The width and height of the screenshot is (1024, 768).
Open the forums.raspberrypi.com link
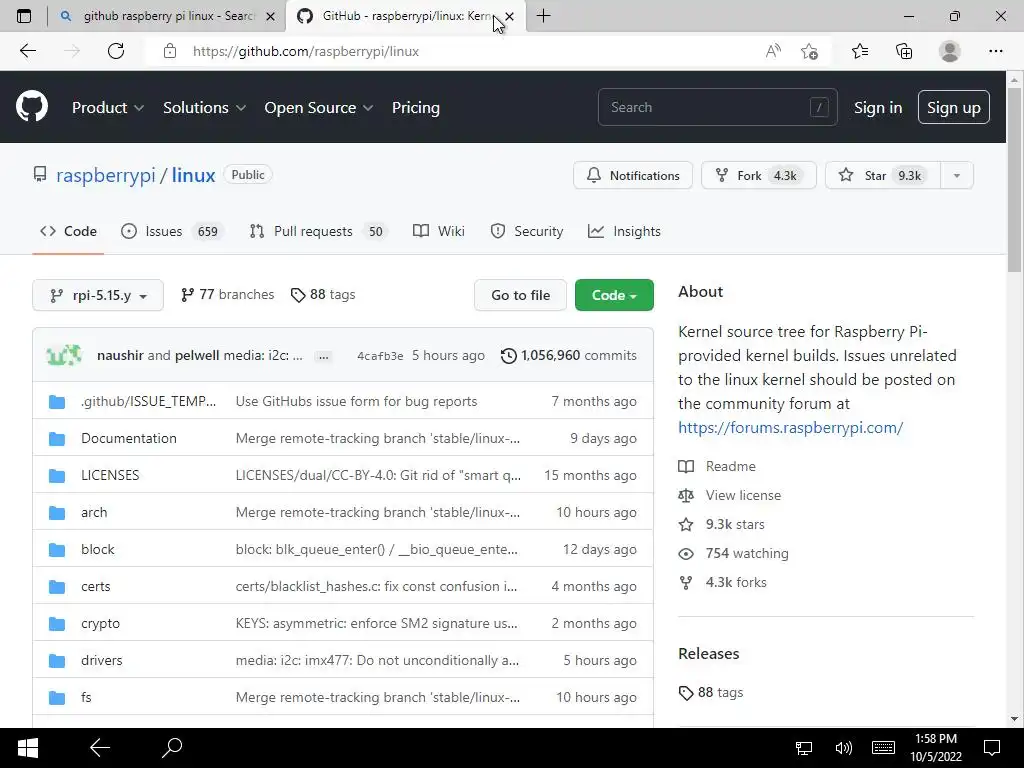point(790,428)
